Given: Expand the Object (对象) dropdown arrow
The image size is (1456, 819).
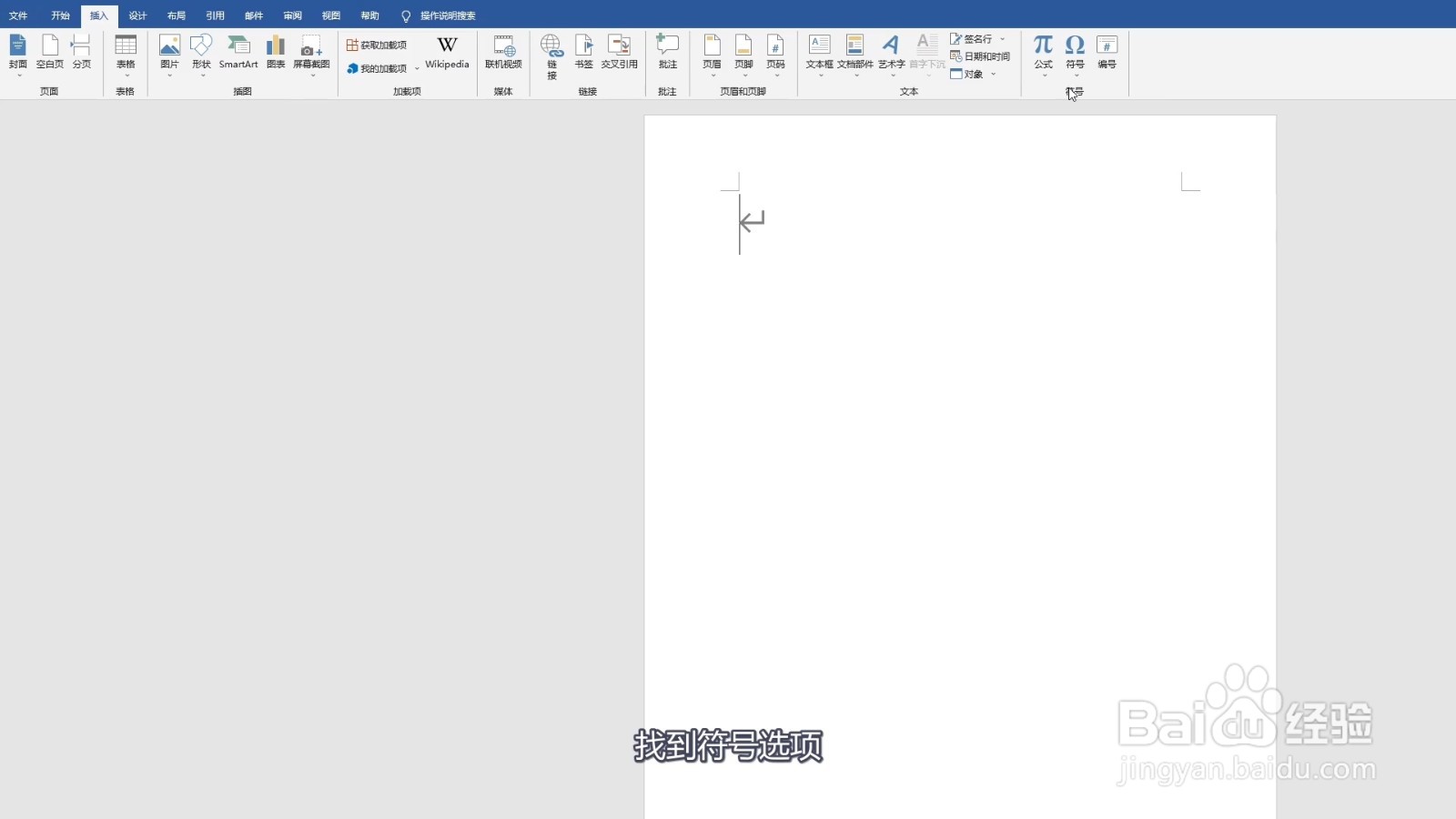Looking at the screenshot, I should pyautogui.click(x=994, y=74).
